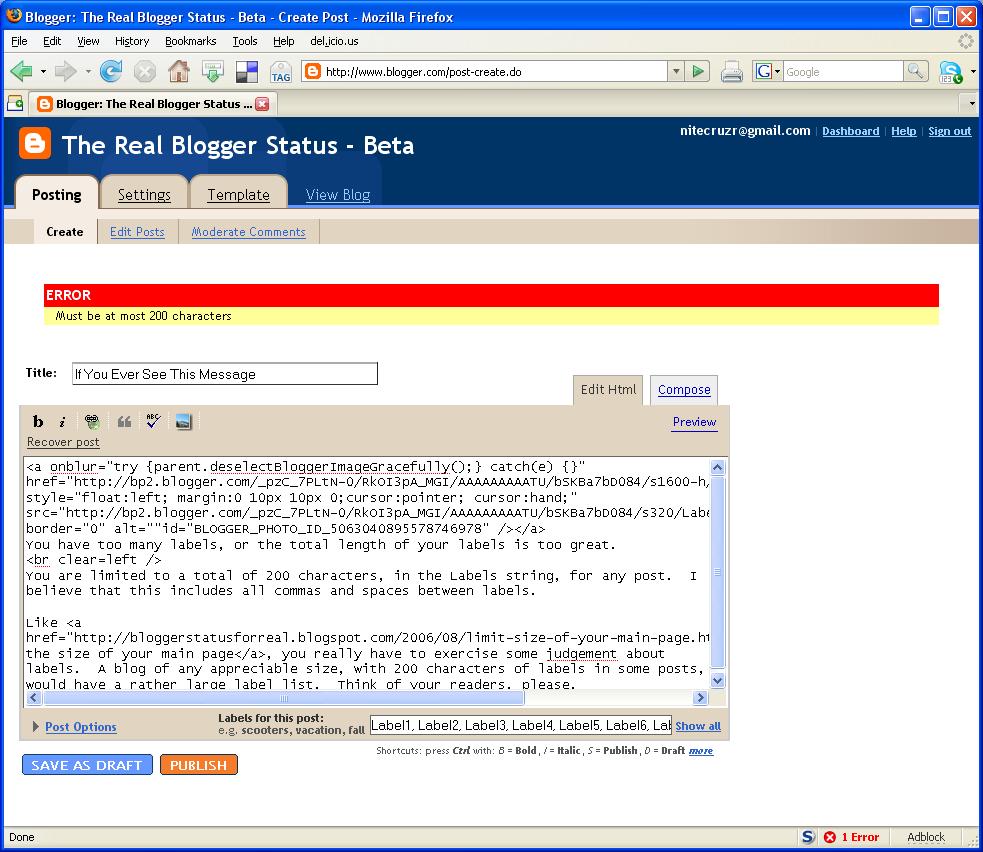Close the Blogger tab
The image size is (983, 852).
[262, 104]
